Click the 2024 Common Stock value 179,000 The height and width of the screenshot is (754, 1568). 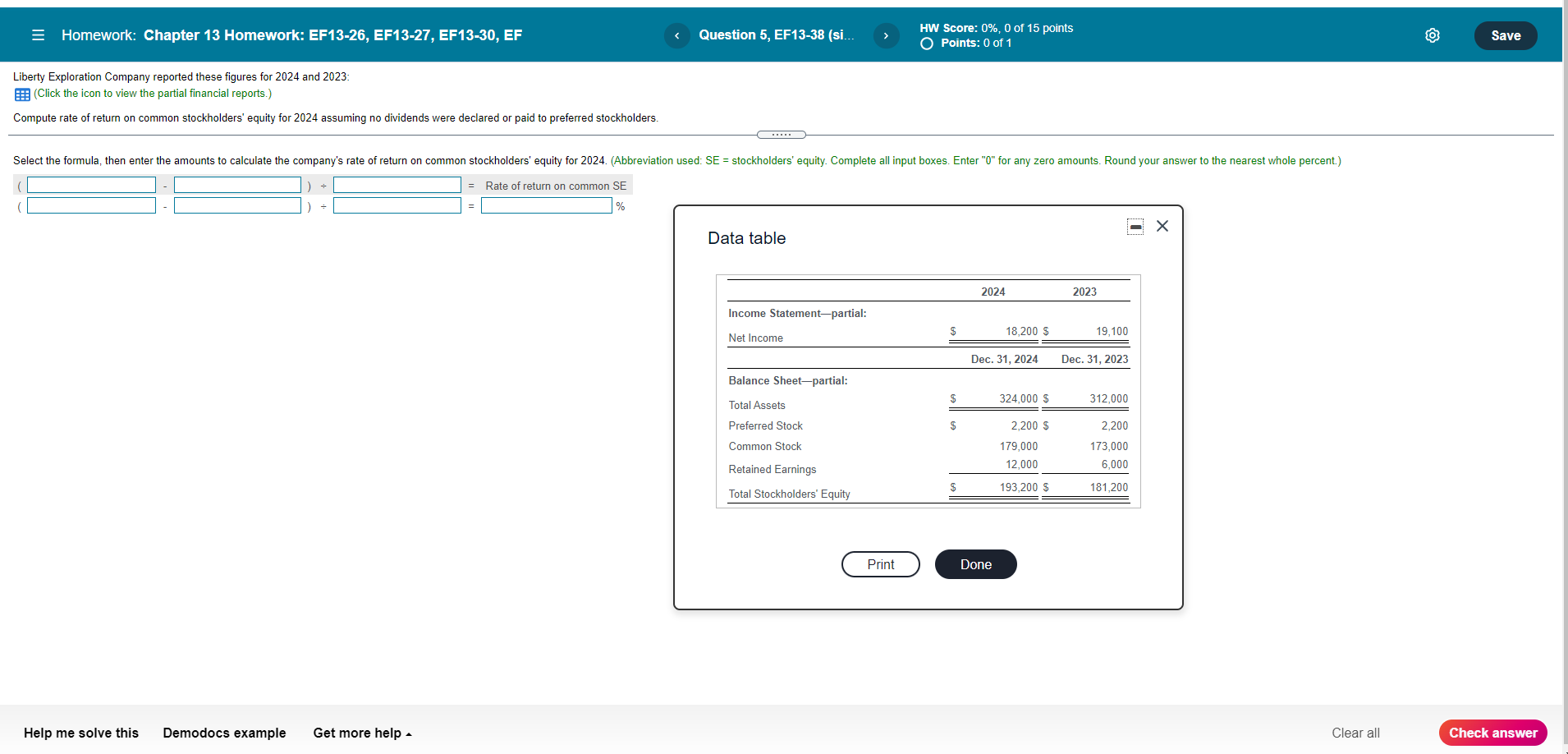point(1018,447)
